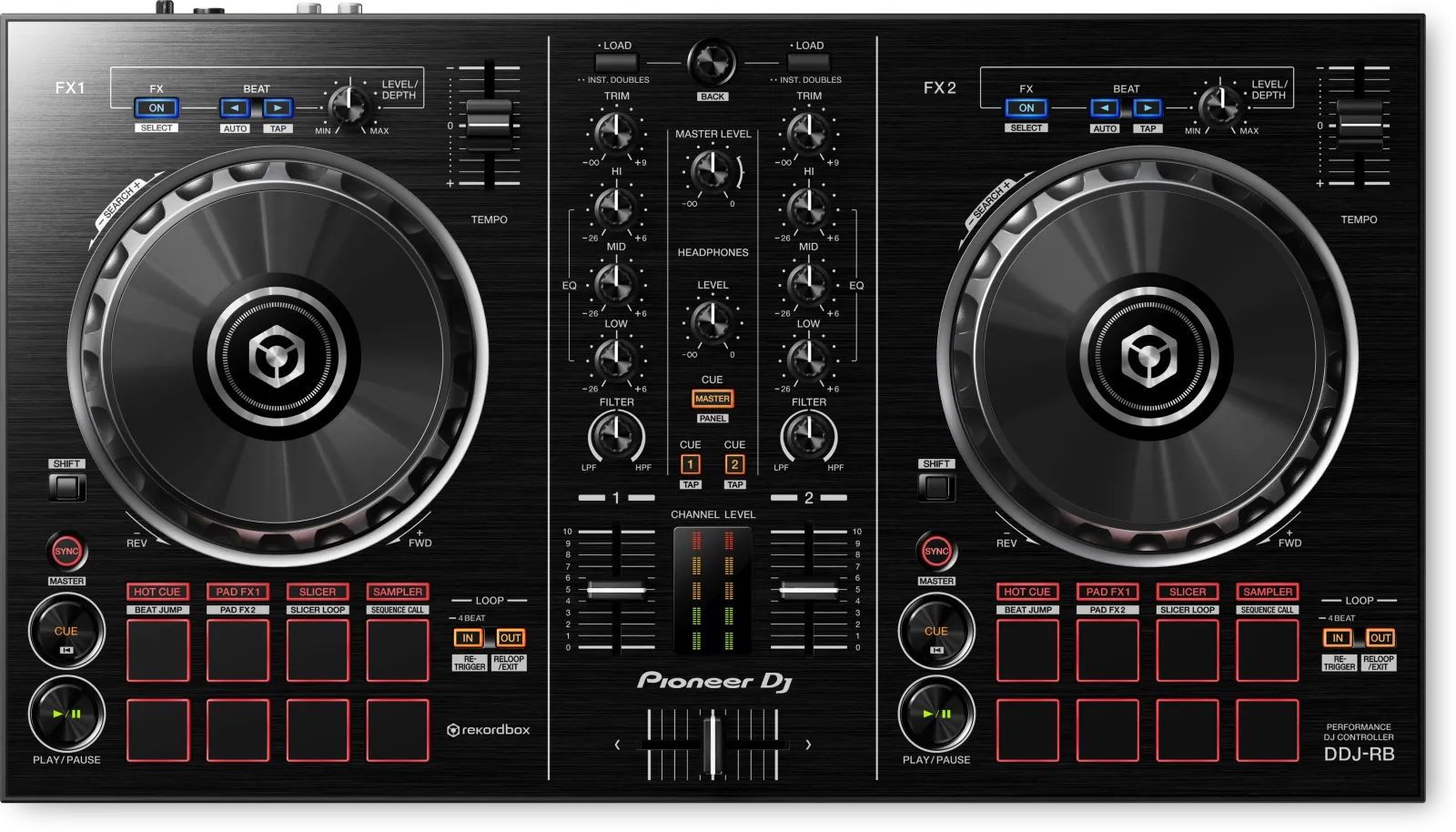The width and height of the screenshot is (1456, 832).
Task: Click the right deck SHIFT button
Action: pos(936,487)
